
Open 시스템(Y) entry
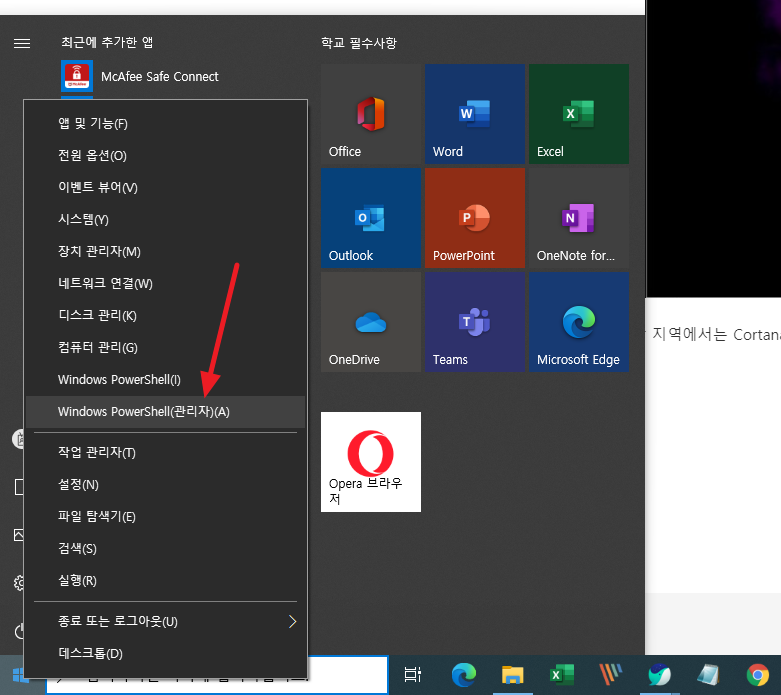click(165, 219)
